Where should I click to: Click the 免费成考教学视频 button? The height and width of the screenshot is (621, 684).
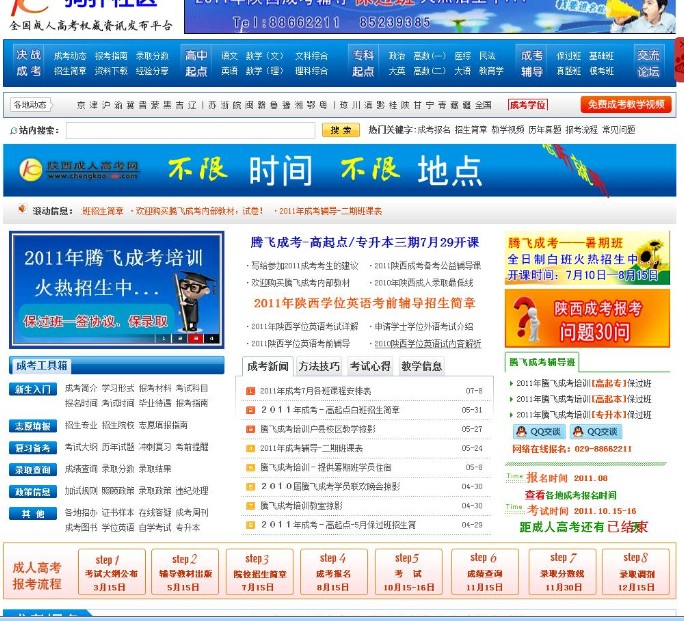[626, 105]
